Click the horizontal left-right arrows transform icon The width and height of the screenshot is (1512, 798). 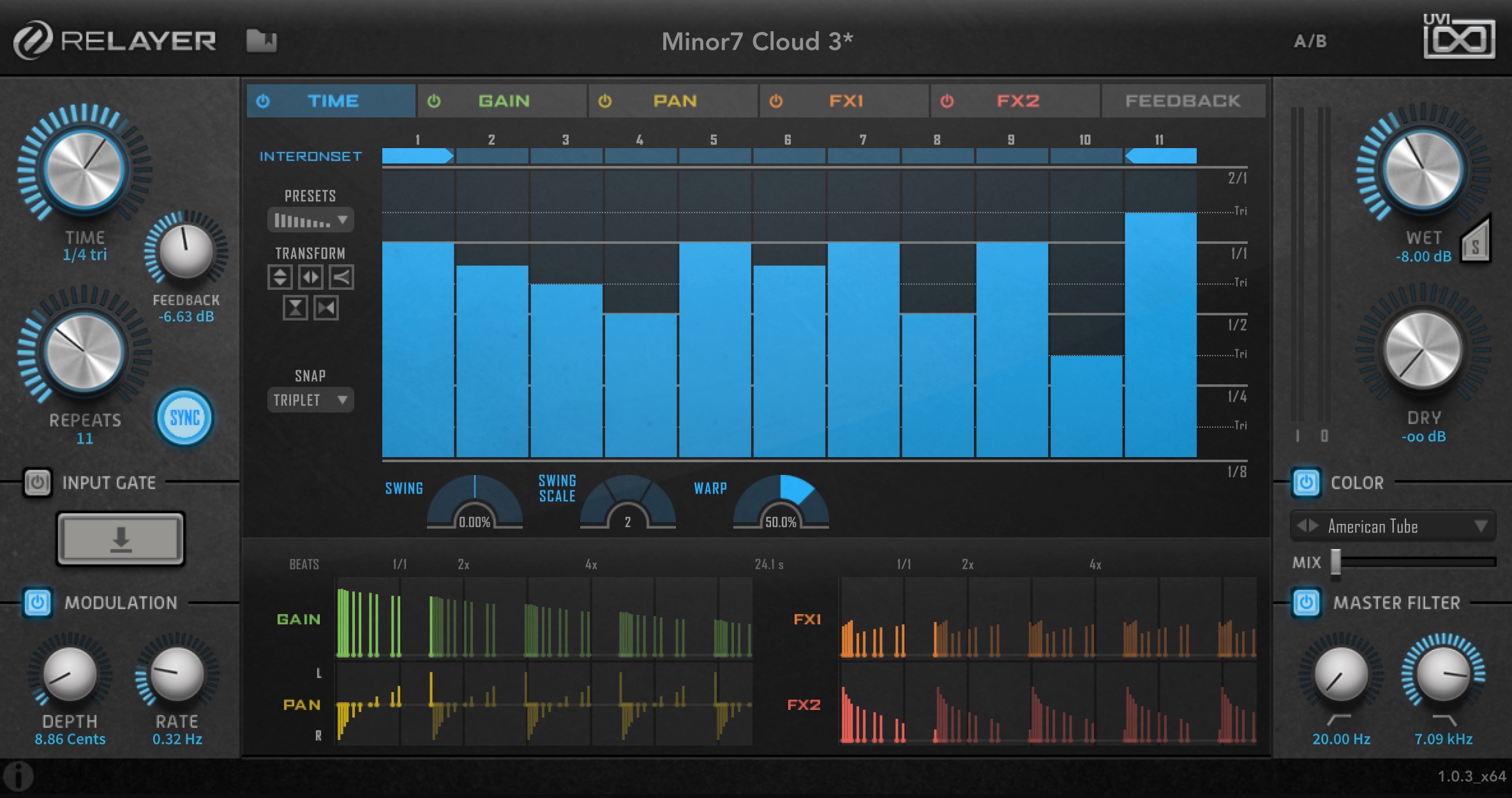(x=311, y=277)
